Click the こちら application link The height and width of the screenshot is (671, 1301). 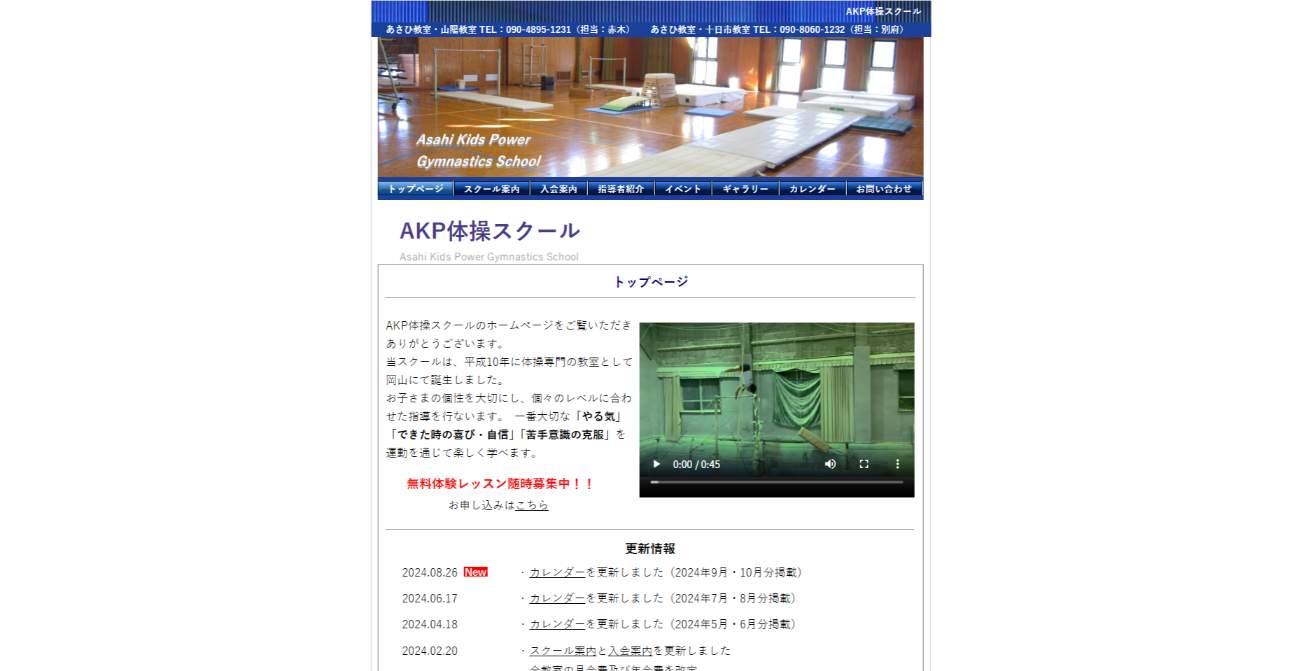pyautogui.click(x=530, y=505)
